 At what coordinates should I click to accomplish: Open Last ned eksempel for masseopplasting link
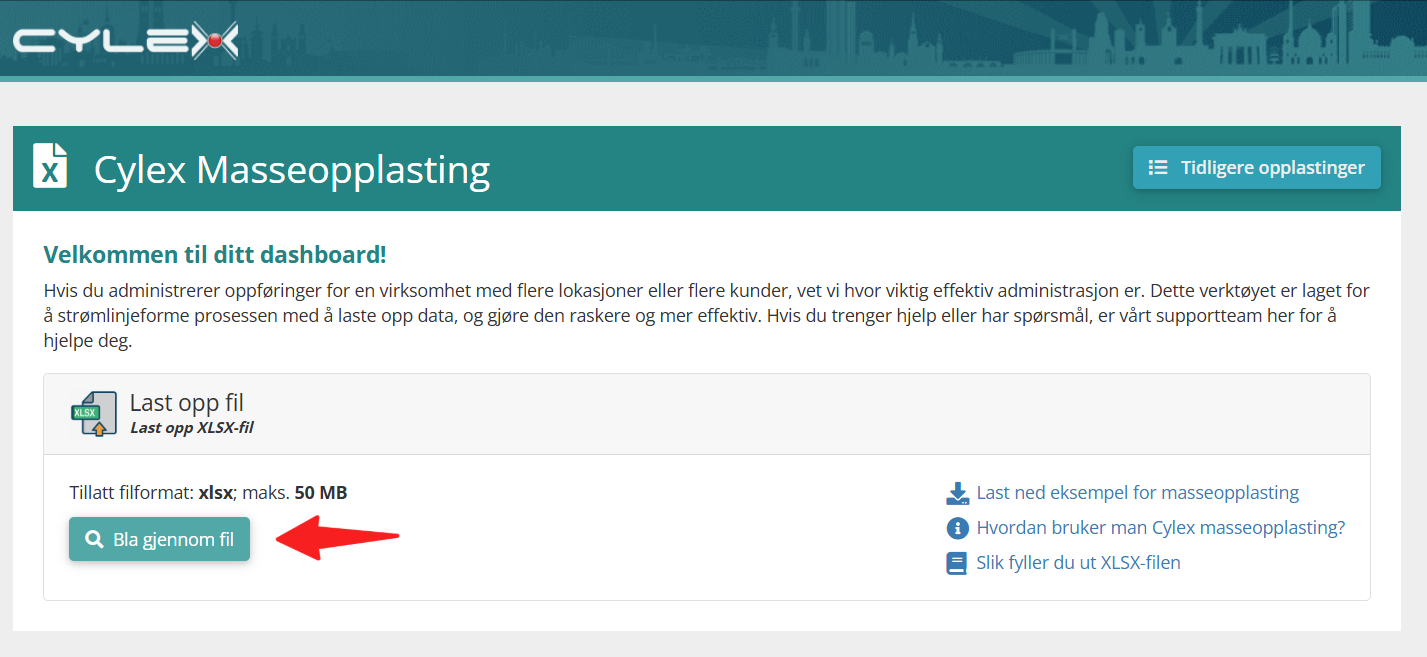click(1137, 492)
